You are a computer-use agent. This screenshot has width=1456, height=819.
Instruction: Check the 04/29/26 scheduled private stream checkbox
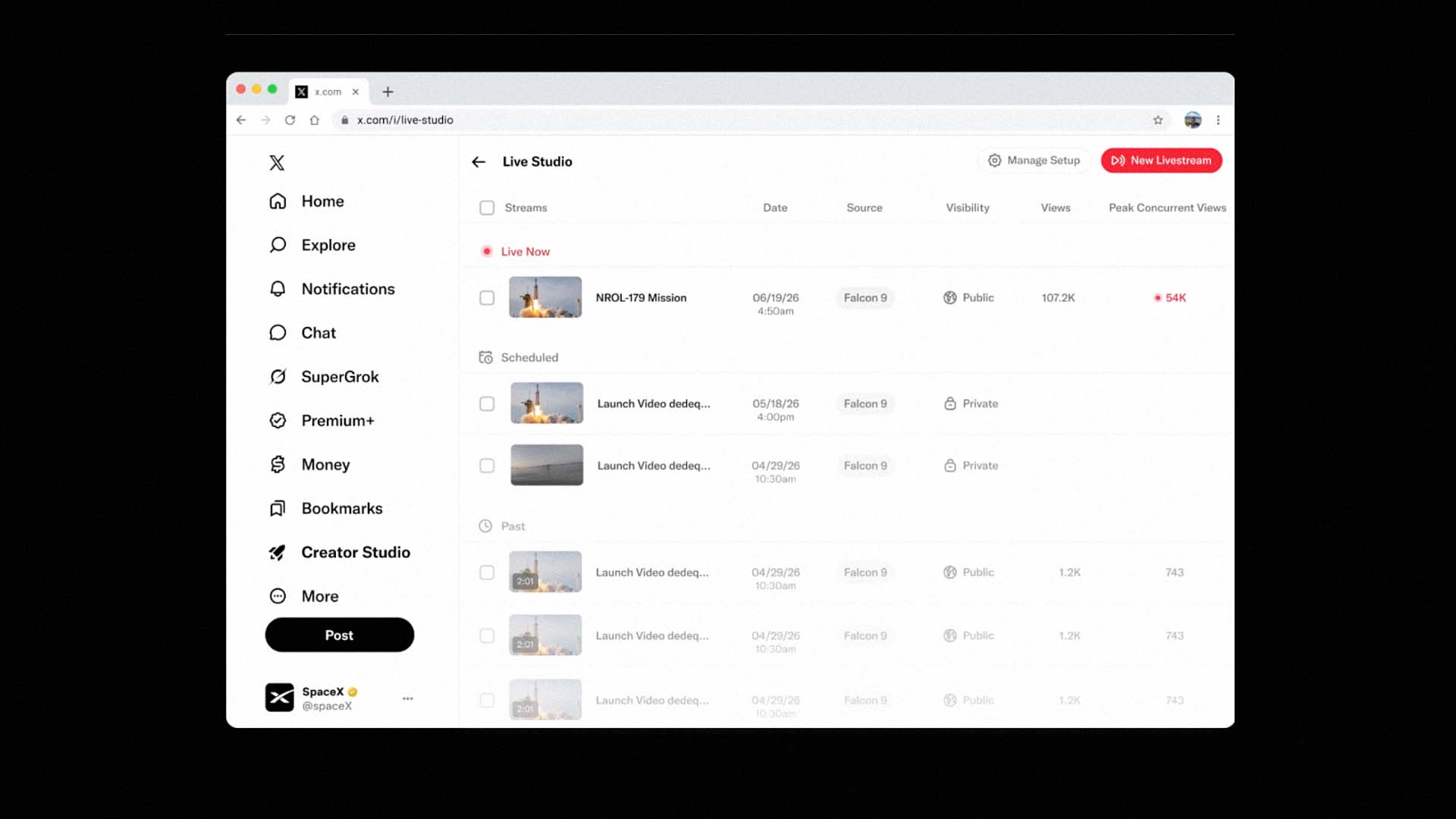pyautogui.click(x=487, y=466)
